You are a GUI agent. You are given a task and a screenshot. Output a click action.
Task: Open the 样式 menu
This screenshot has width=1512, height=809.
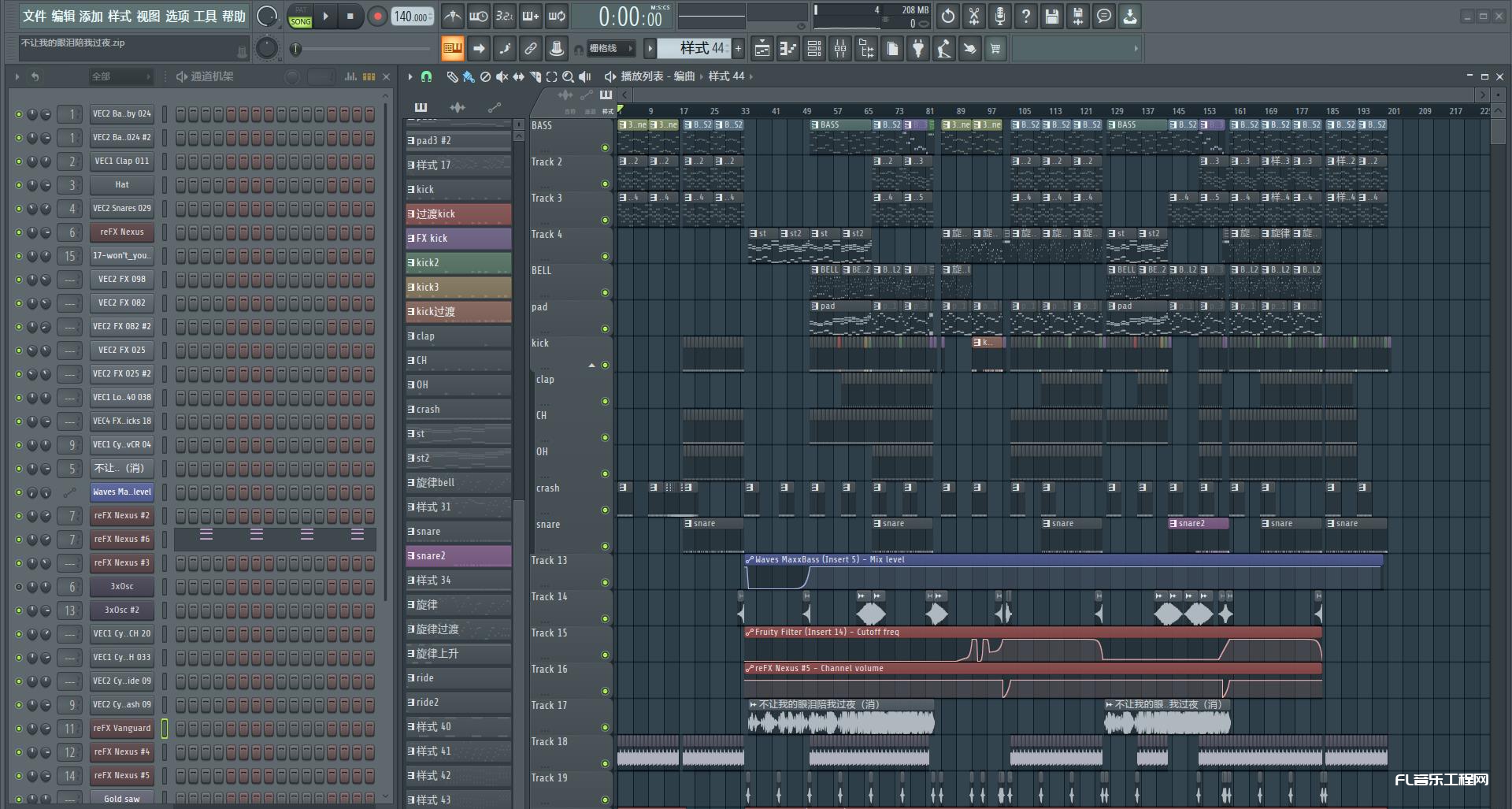[x=120, y=16]
